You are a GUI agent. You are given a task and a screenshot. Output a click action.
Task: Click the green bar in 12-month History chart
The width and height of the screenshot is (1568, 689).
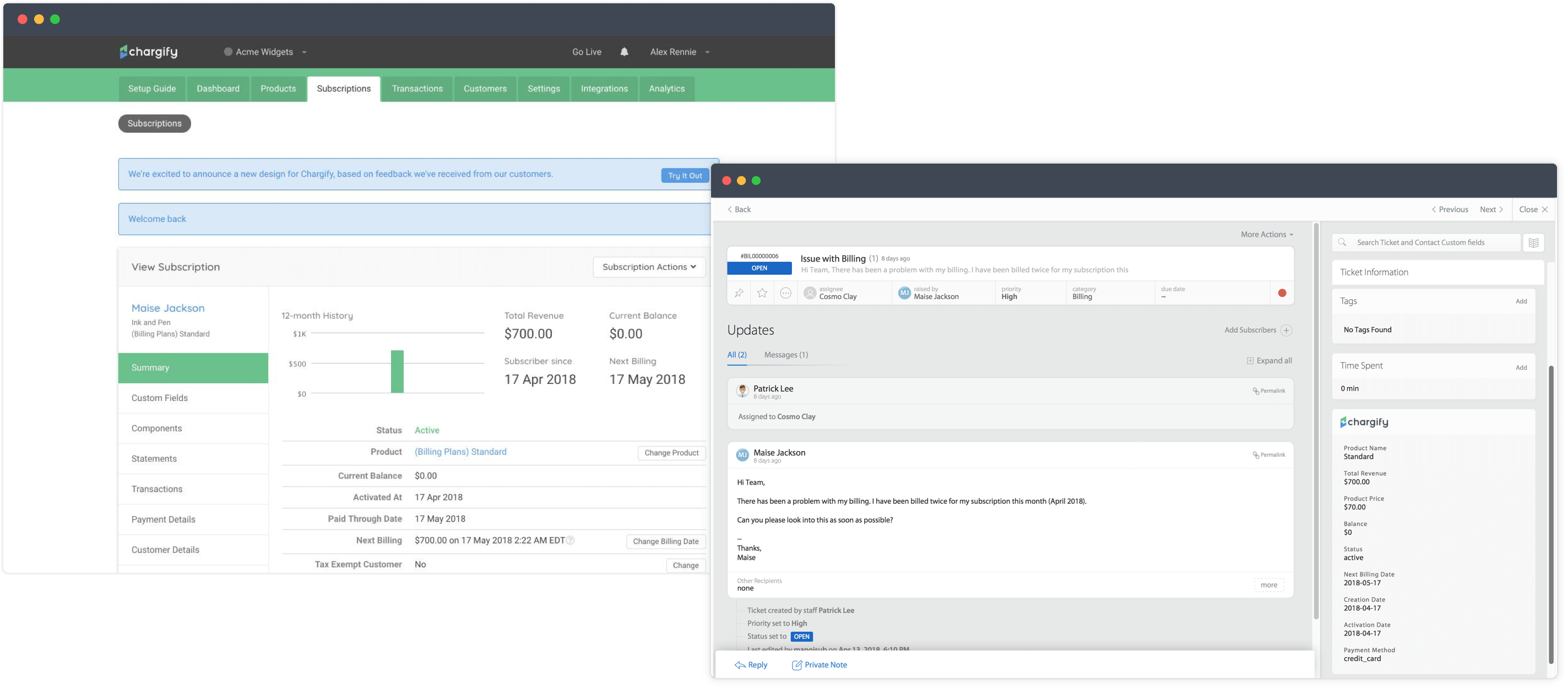click(x=397, y=371)
